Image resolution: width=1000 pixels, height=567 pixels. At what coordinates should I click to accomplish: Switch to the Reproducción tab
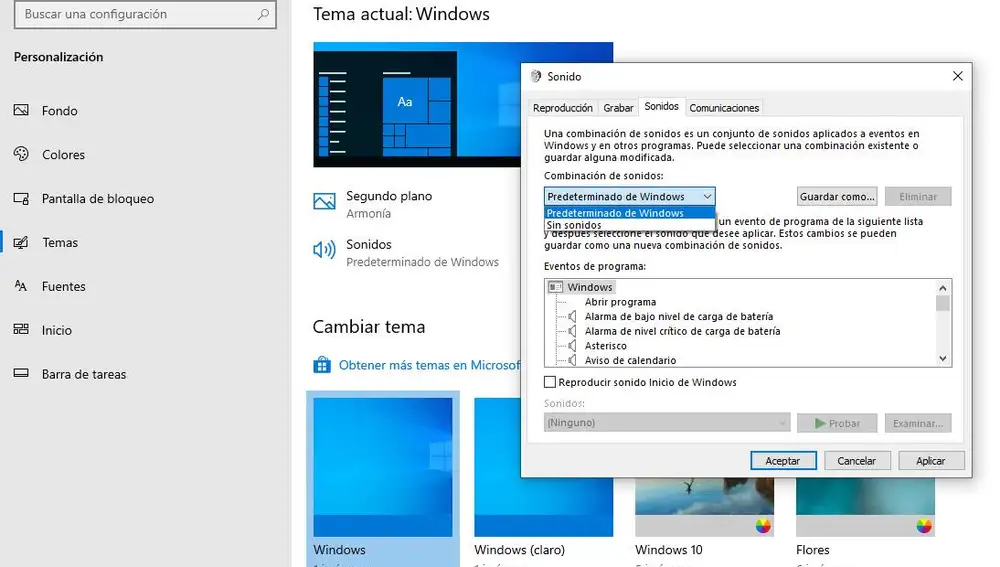coord(562,108)
